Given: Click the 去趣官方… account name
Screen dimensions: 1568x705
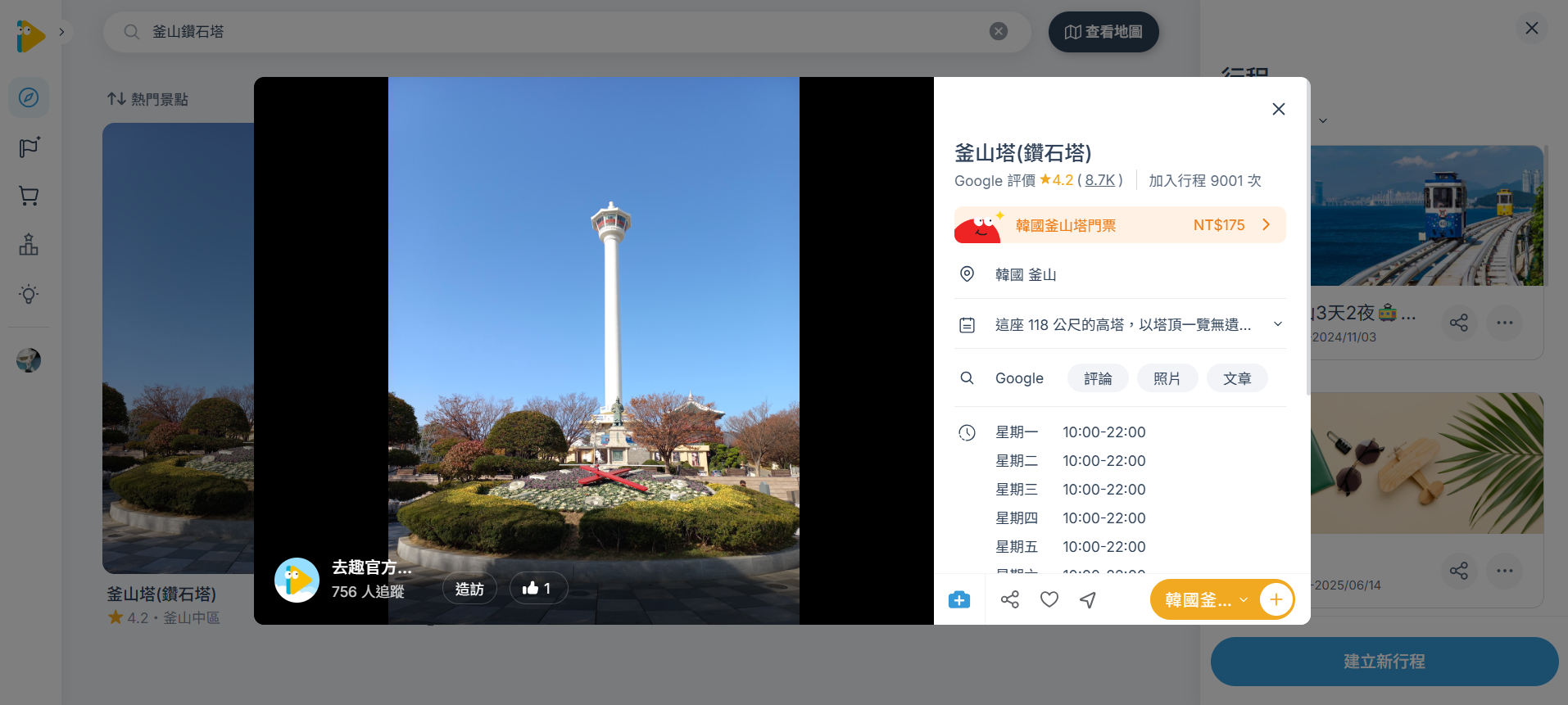Looking at the screenshot, I should pos(372,567).
